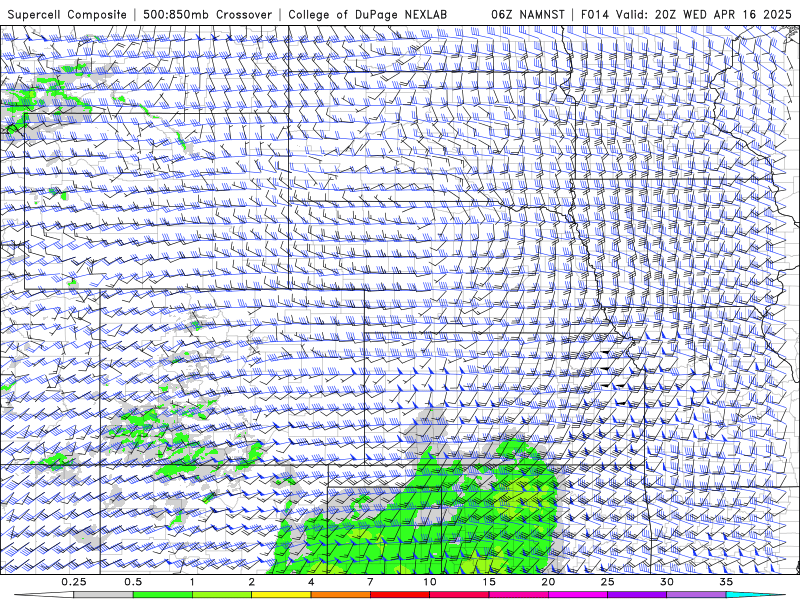Click the legend value 25
The height and width of the screenshot is (600, 800).
coord(608,582)
